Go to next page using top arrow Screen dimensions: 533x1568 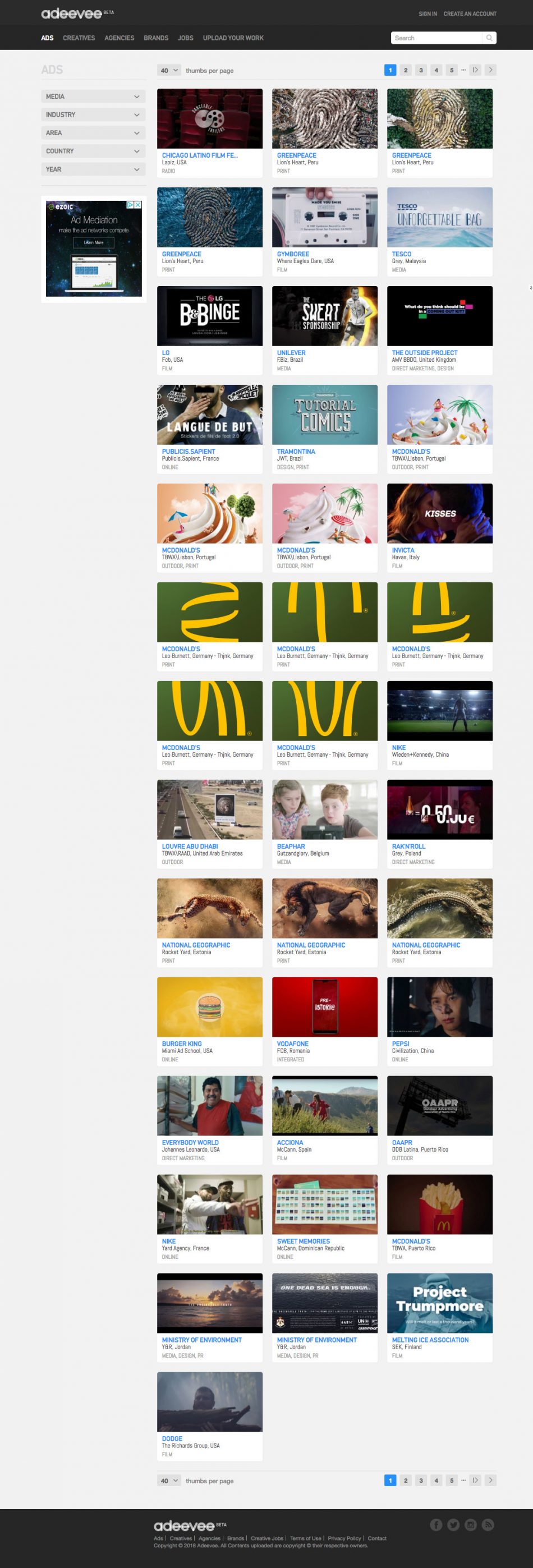pos(490,70)
